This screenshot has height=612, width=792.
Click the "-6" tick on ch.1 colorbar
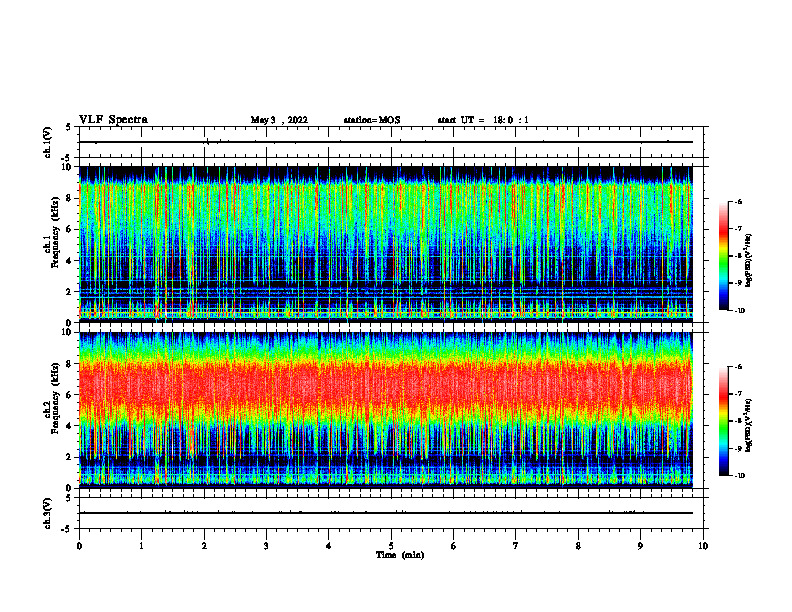pyautogui.click(x=738, y=201)
